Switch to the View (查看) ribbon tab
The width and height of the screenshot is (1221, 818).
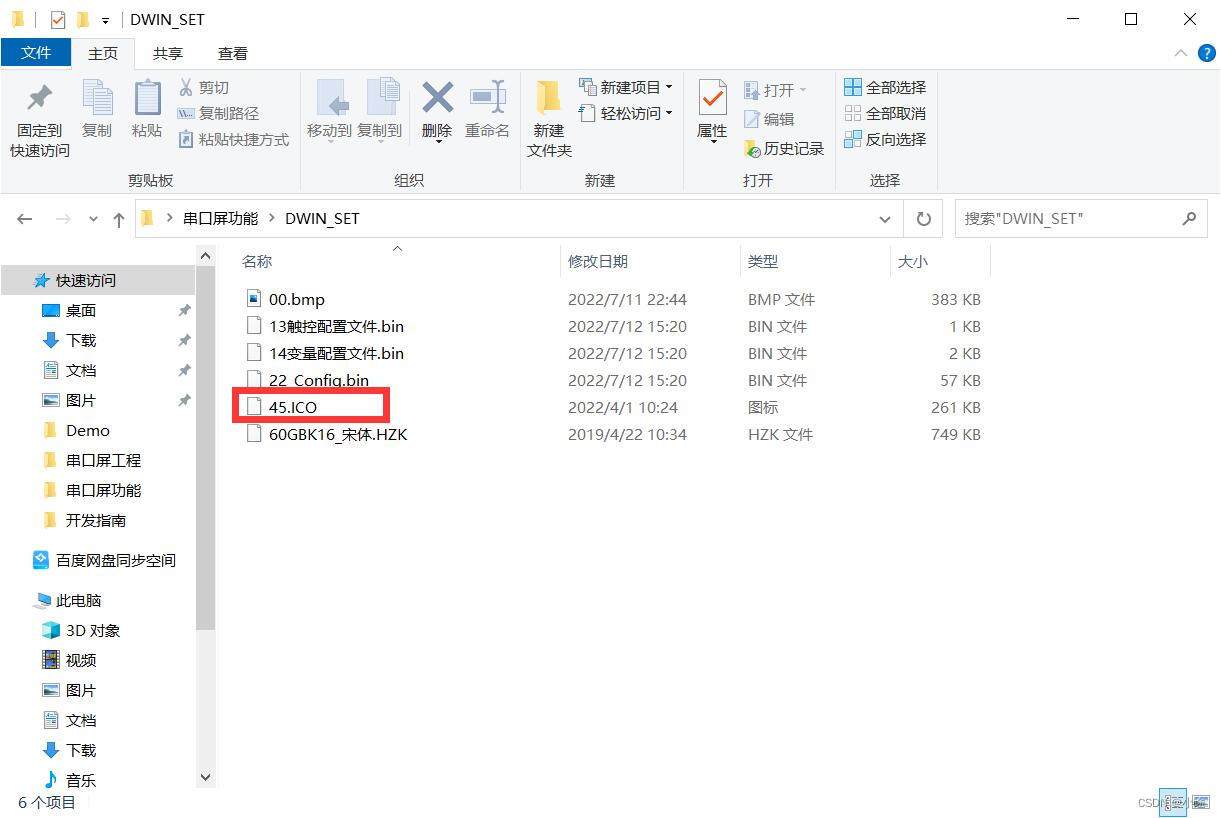233,53
